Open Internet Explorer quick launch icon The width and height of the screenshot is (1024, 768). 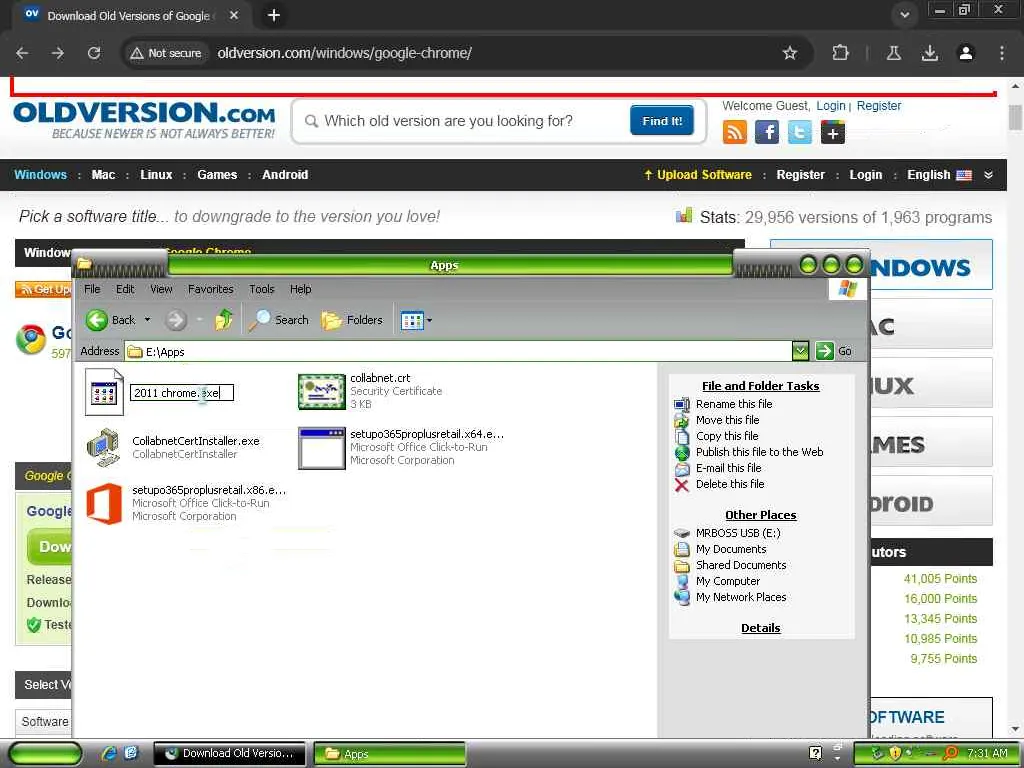(109, 753)
